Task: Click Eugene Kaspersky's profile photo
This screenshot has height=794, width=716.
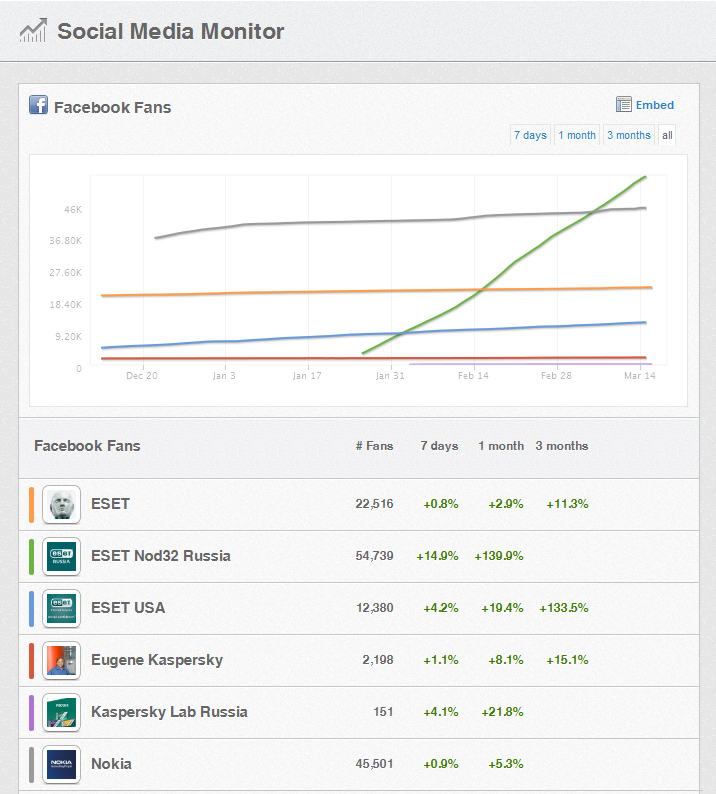Action: 61,660
